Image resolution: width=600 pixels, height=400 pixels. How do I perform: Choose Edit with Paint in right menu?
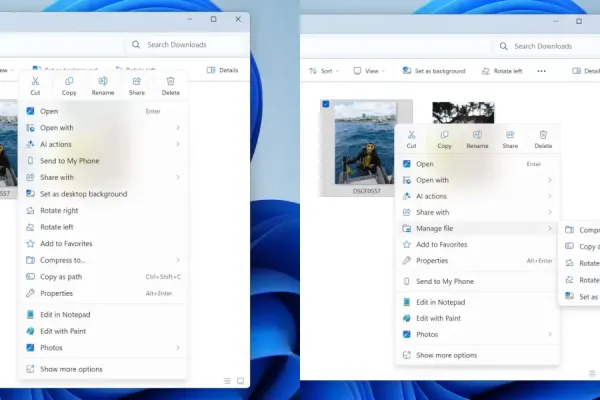point(477,318)
